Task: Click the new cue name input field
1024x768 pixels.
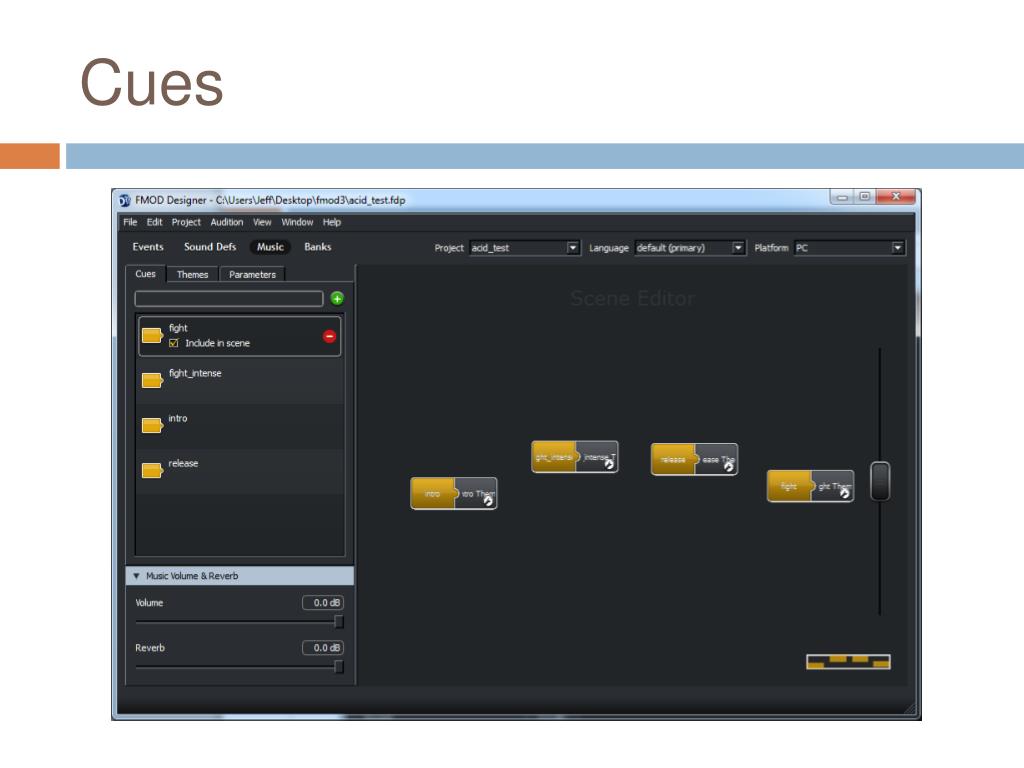Action: pos(229,298)
